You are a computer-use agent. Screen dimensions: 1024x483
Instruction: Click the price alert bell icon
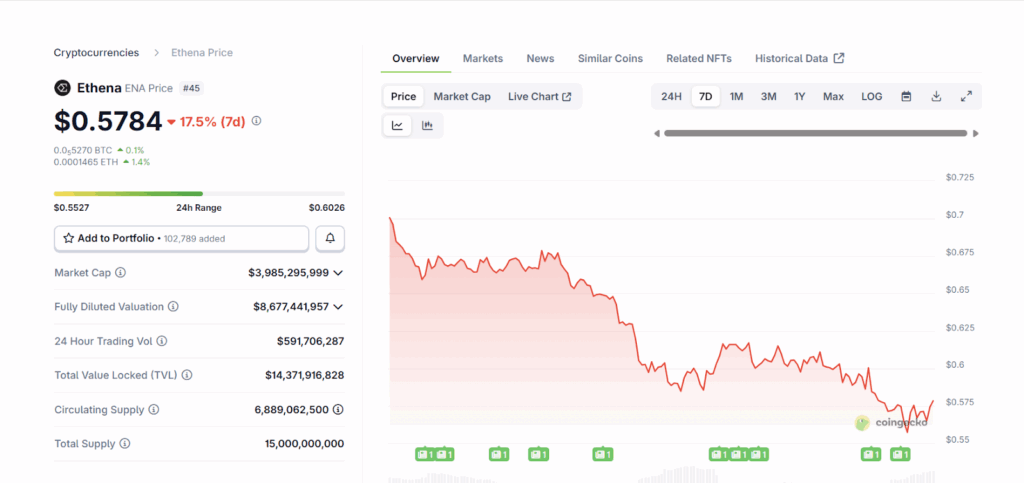[x=330, y=239]
